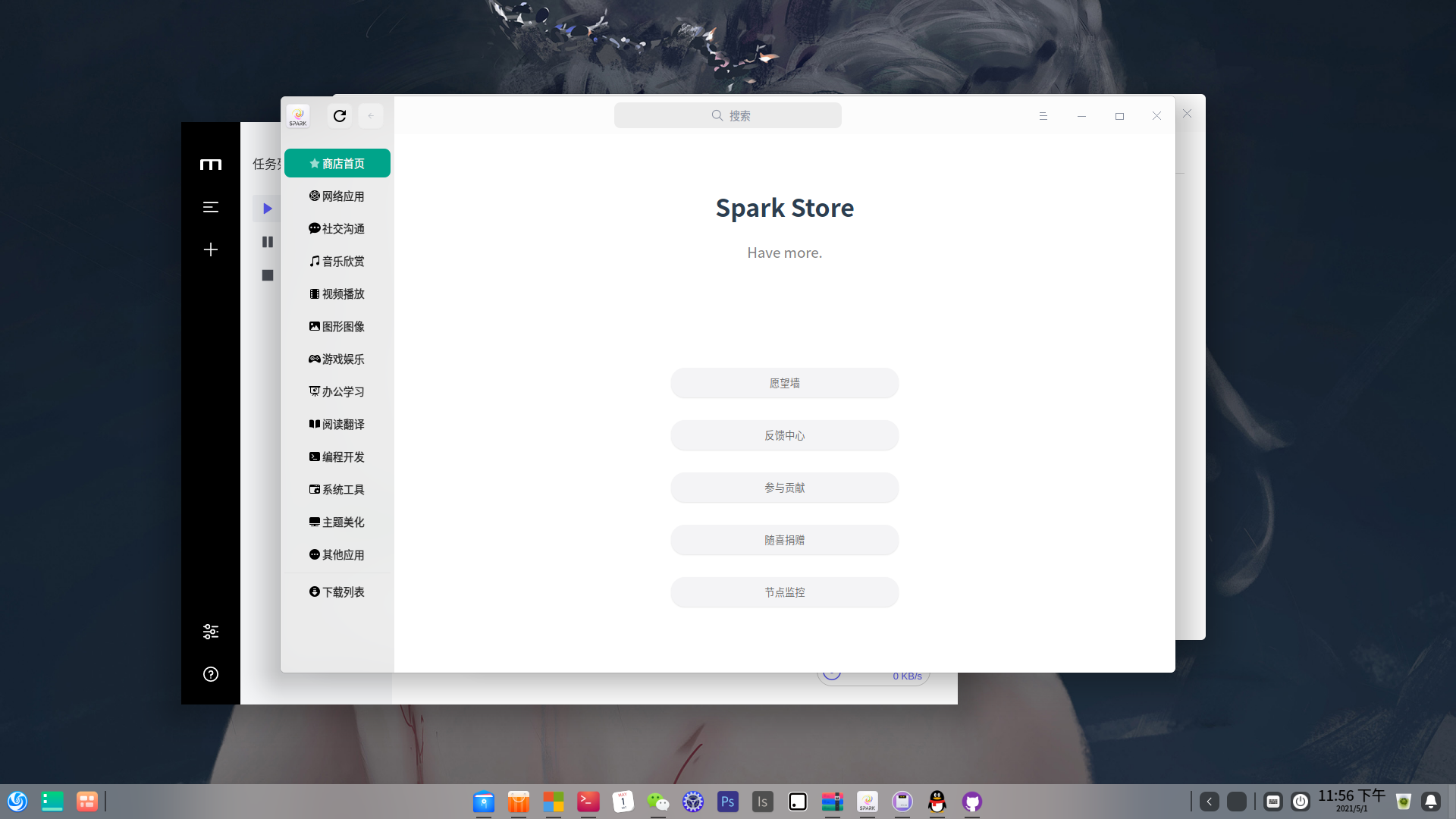
Task: Click the 反馈中心 button
Action: 784,436
